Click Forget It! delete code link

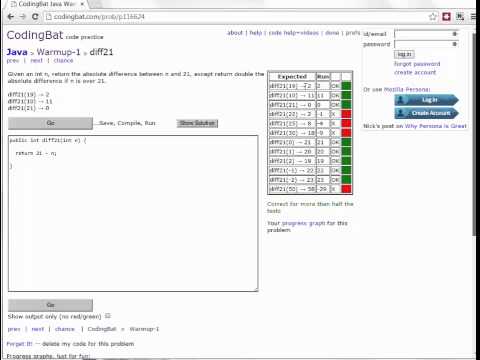coord(20,344)
